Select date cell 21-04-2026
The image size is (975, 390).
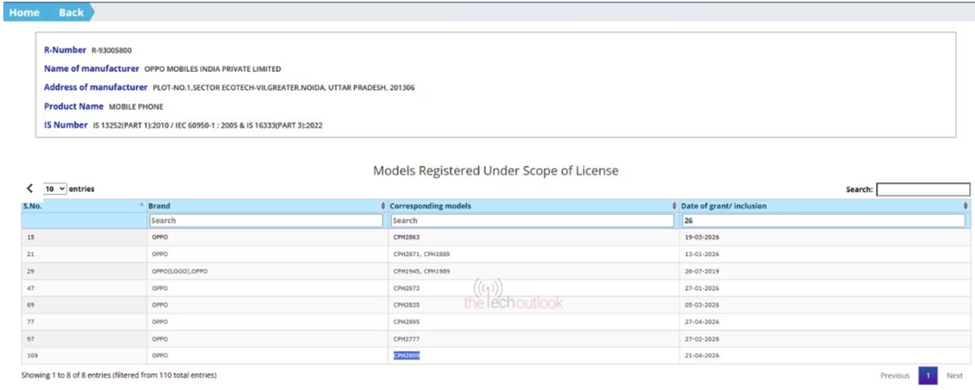point(701,355)
